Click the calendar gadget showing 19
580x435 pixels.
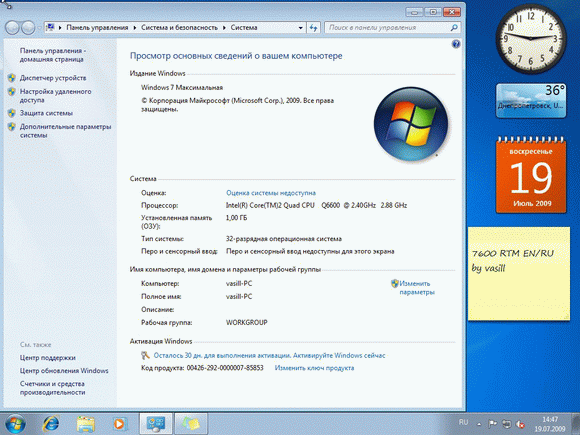coord(531,175)
